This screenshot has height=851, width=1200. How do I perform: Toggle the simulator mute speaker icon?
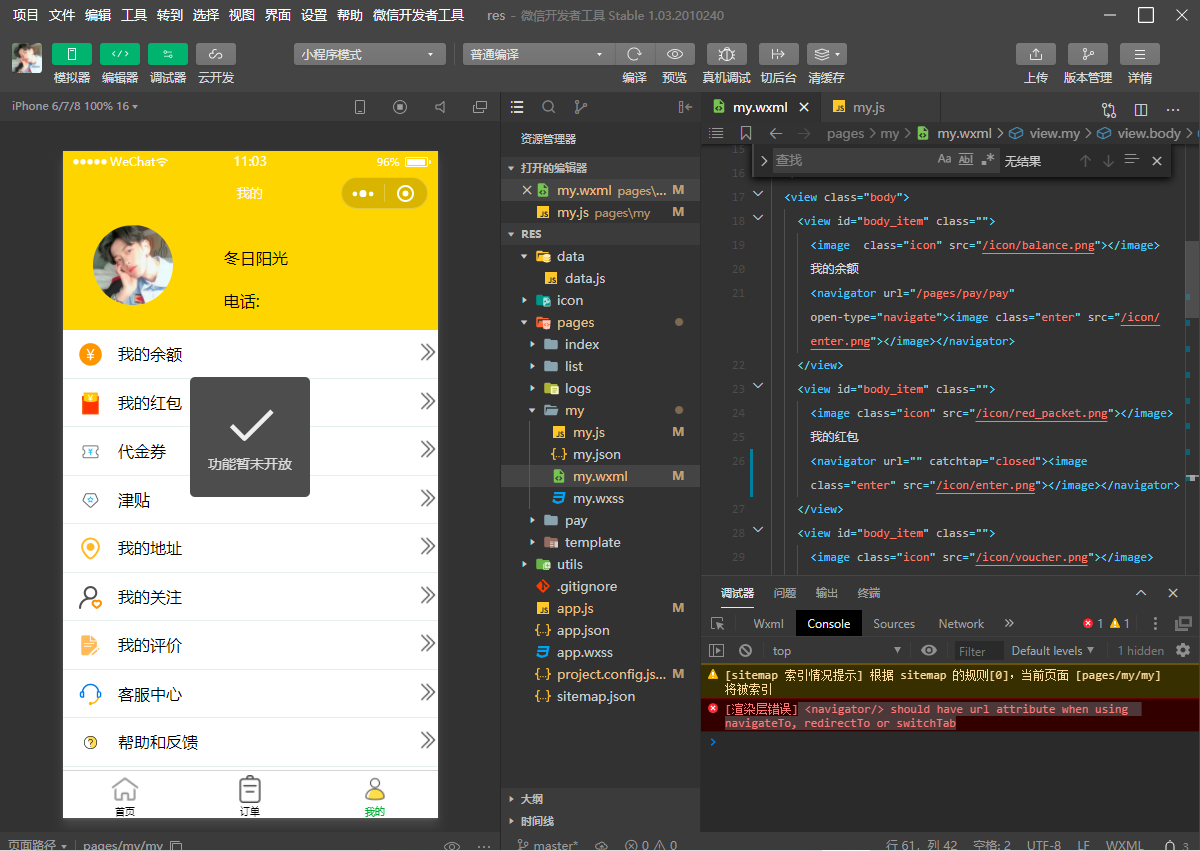click(440, 107)
